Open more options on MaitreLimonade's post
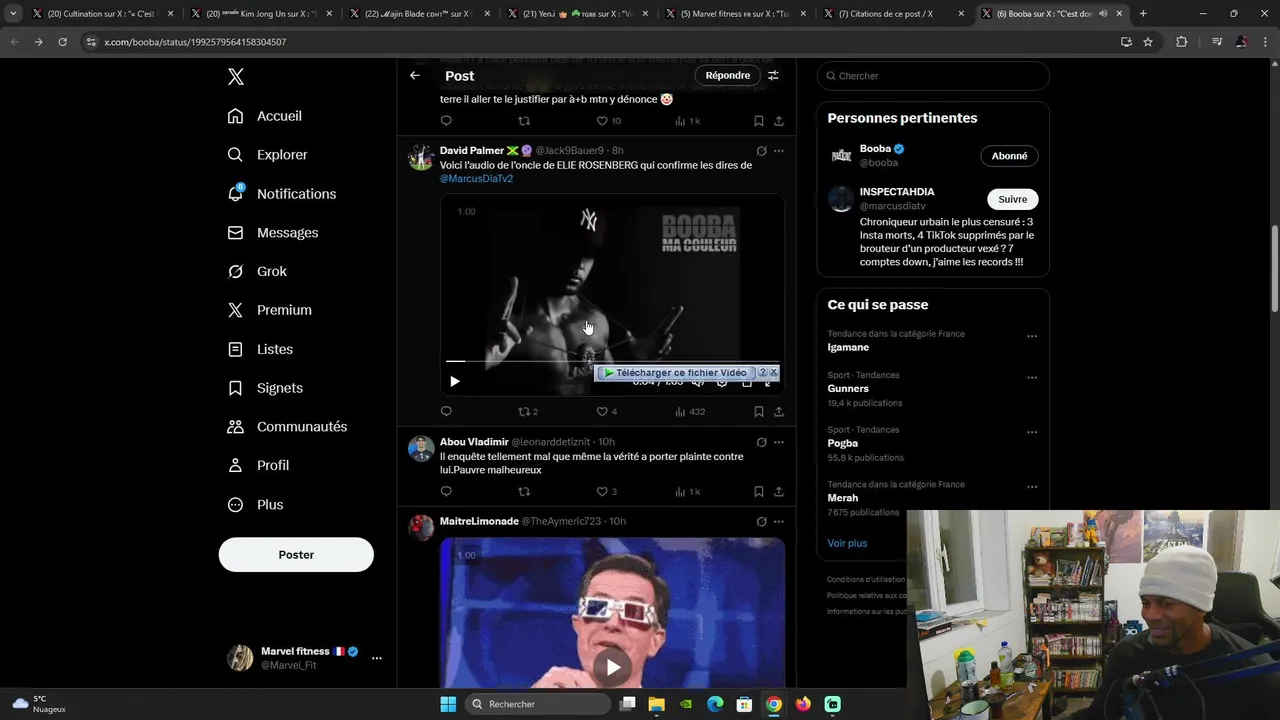1280x720 pixels. 779,521
